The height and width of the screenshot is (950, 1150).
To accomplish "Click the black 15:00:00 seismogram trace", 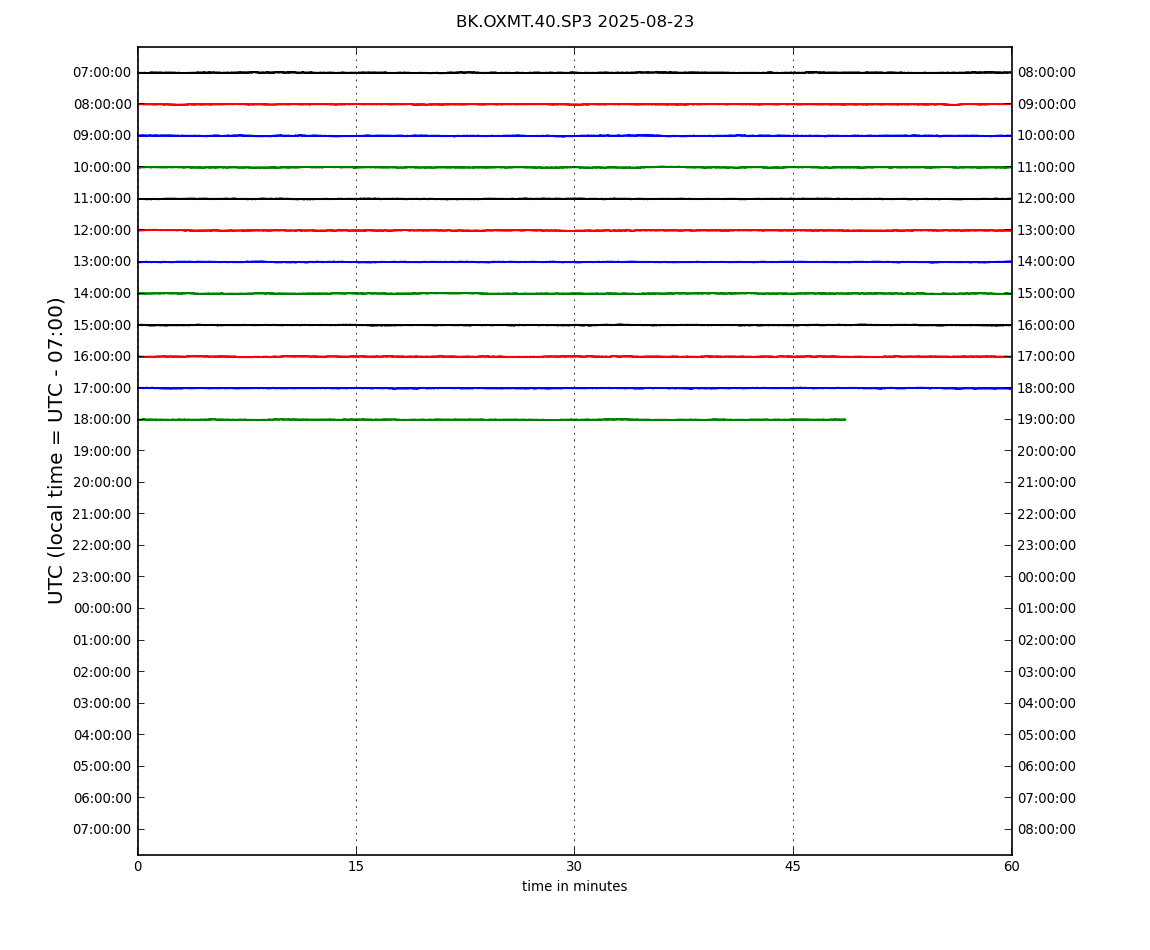I will pos(574,325).
